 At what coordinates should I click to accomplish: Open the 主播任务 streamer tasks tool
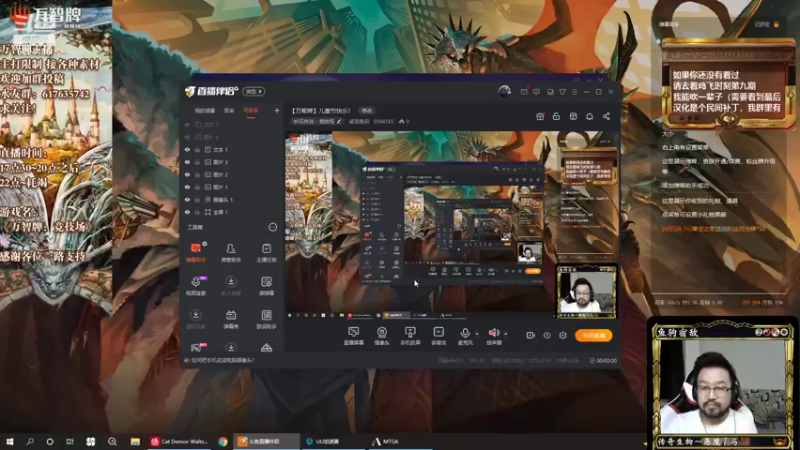(266, 253)
